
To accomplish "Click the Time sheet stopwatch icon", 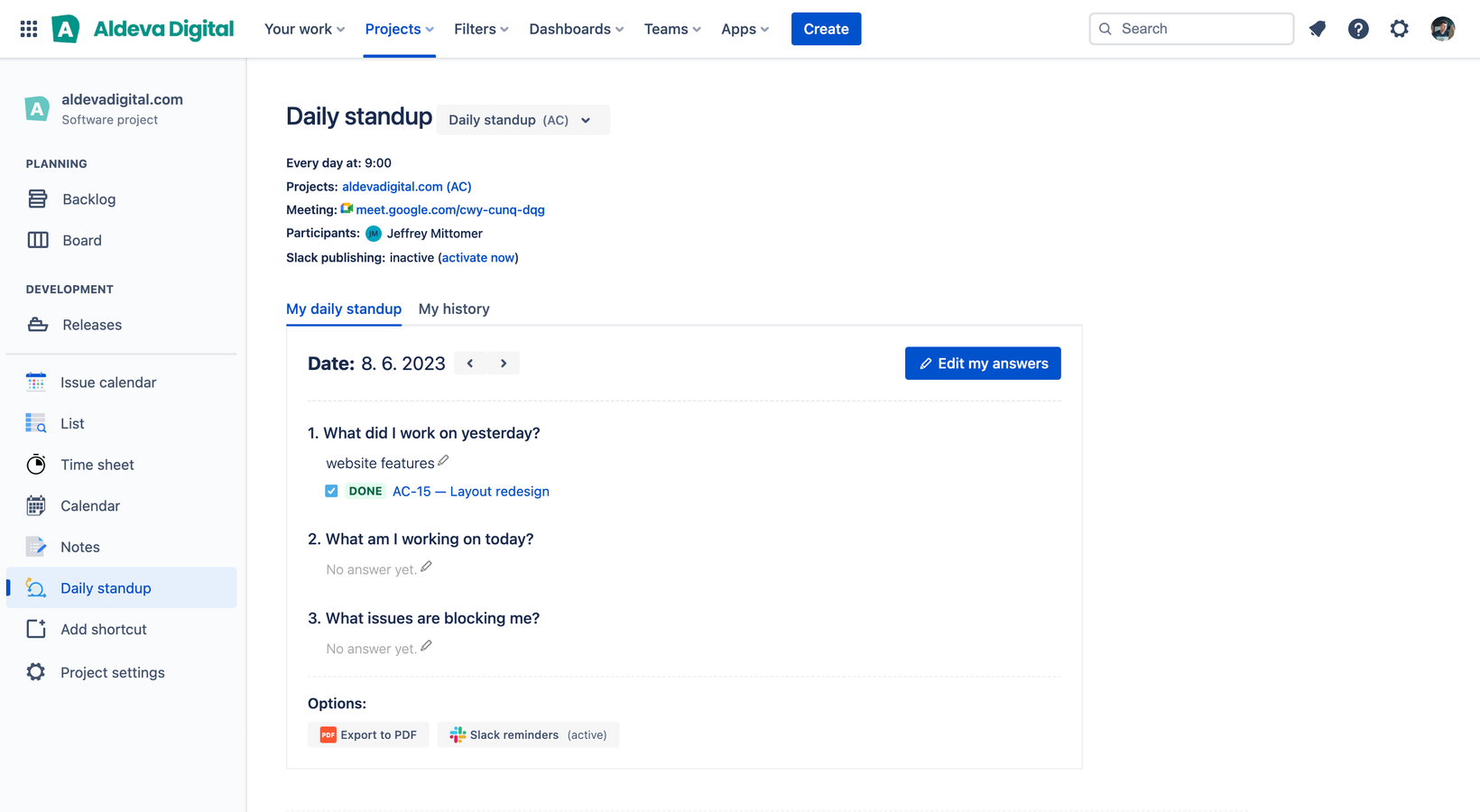I will coord(36,465).
